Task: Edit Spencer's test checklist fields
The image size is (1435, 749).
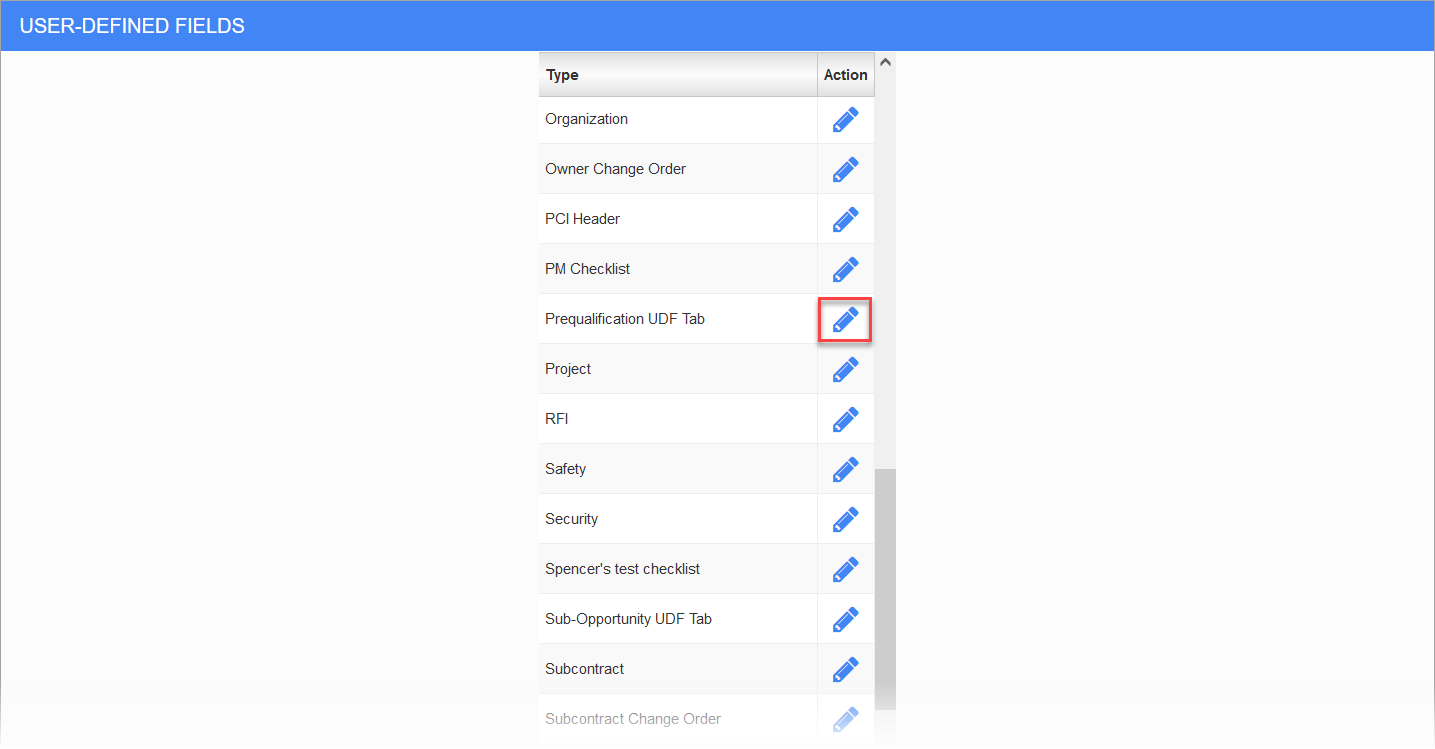Action: pos(845,570)
